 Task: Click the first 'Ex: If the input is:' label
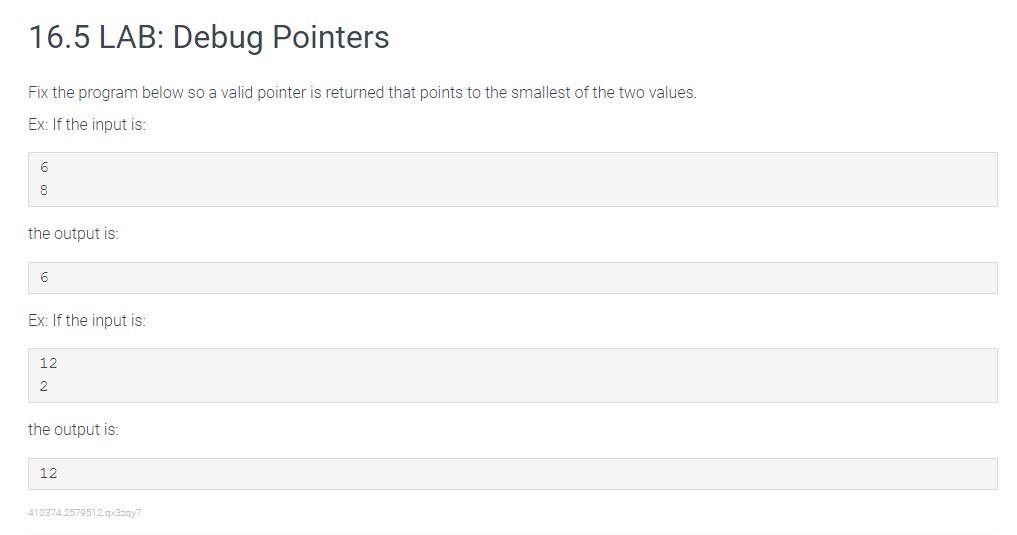(87, 125)
